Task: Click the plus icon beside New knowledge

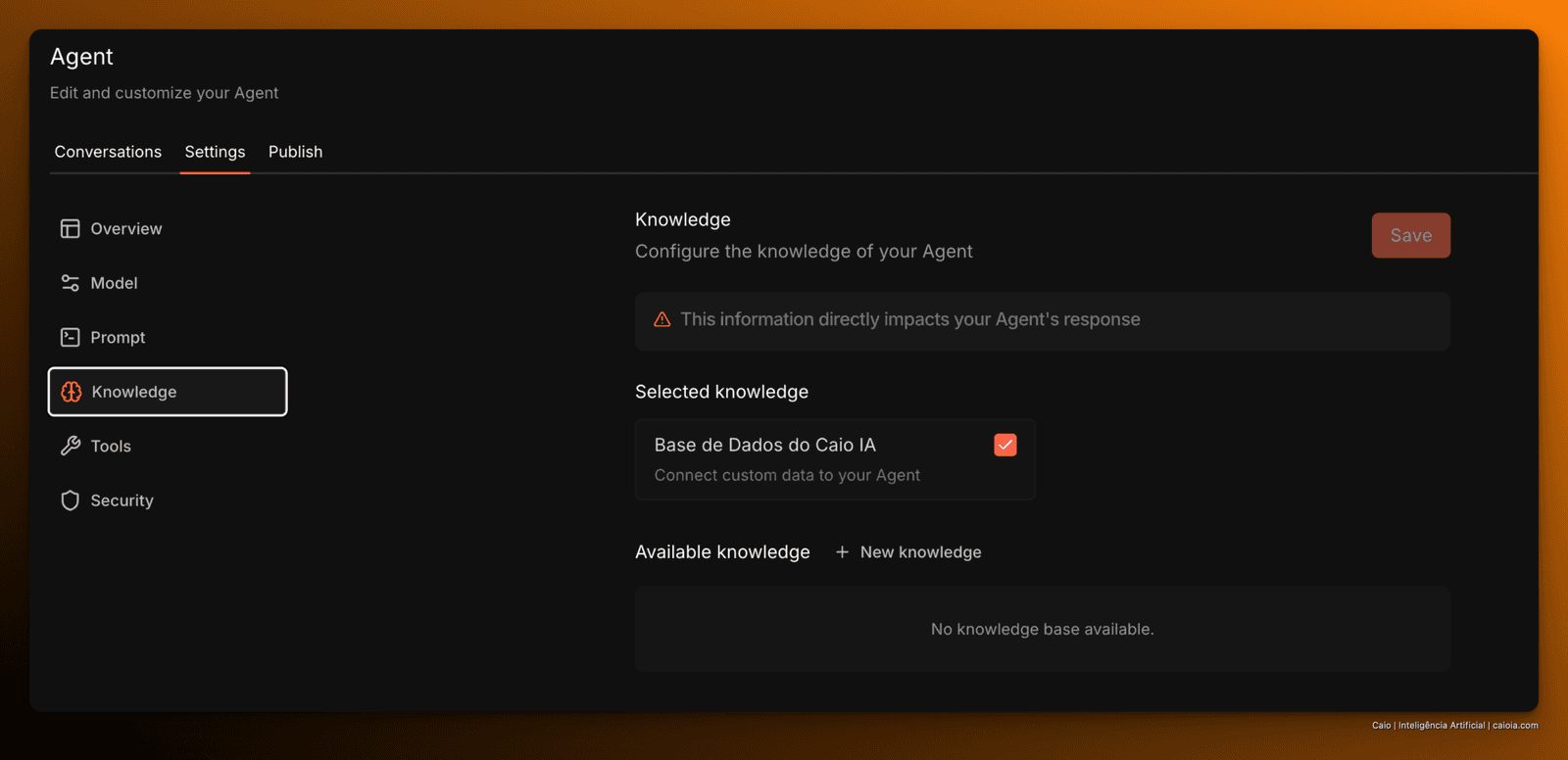Action: (x=842, y=552)
